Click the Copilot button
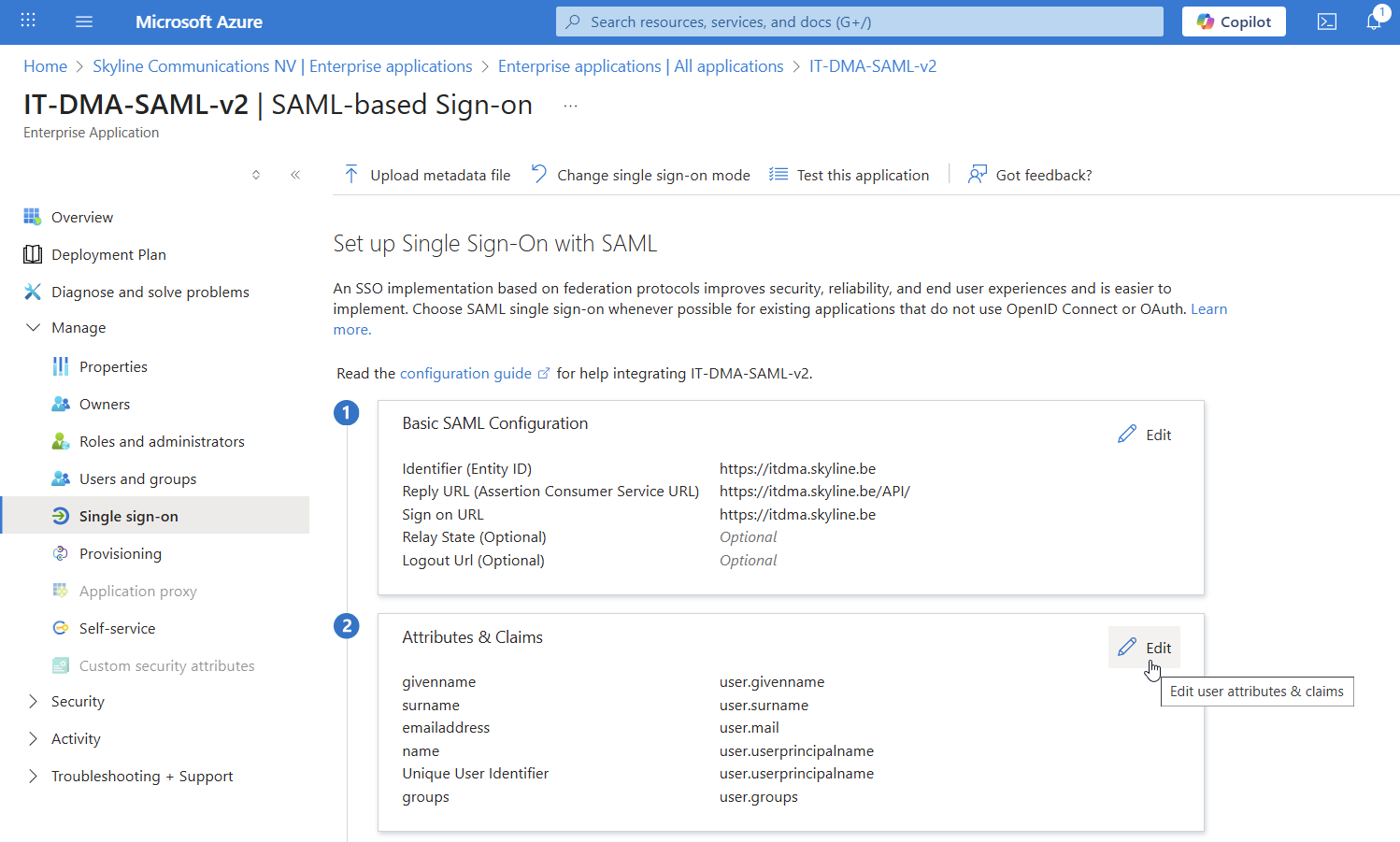Image resolution: width=1400 pixels, height=842 pixels. tap(1234, 21)
